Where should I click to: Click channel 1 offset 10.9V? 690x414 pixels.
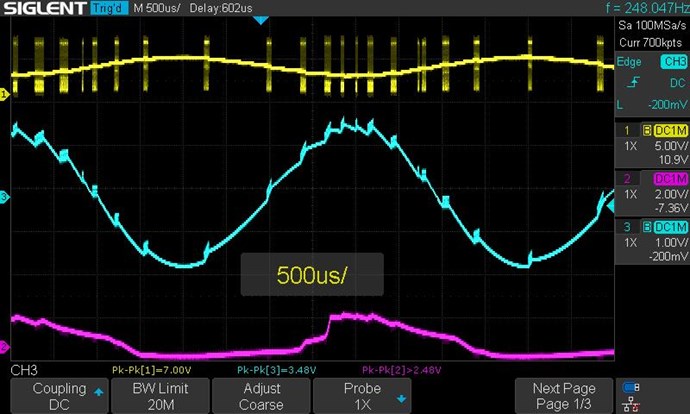tap(673, 160)
